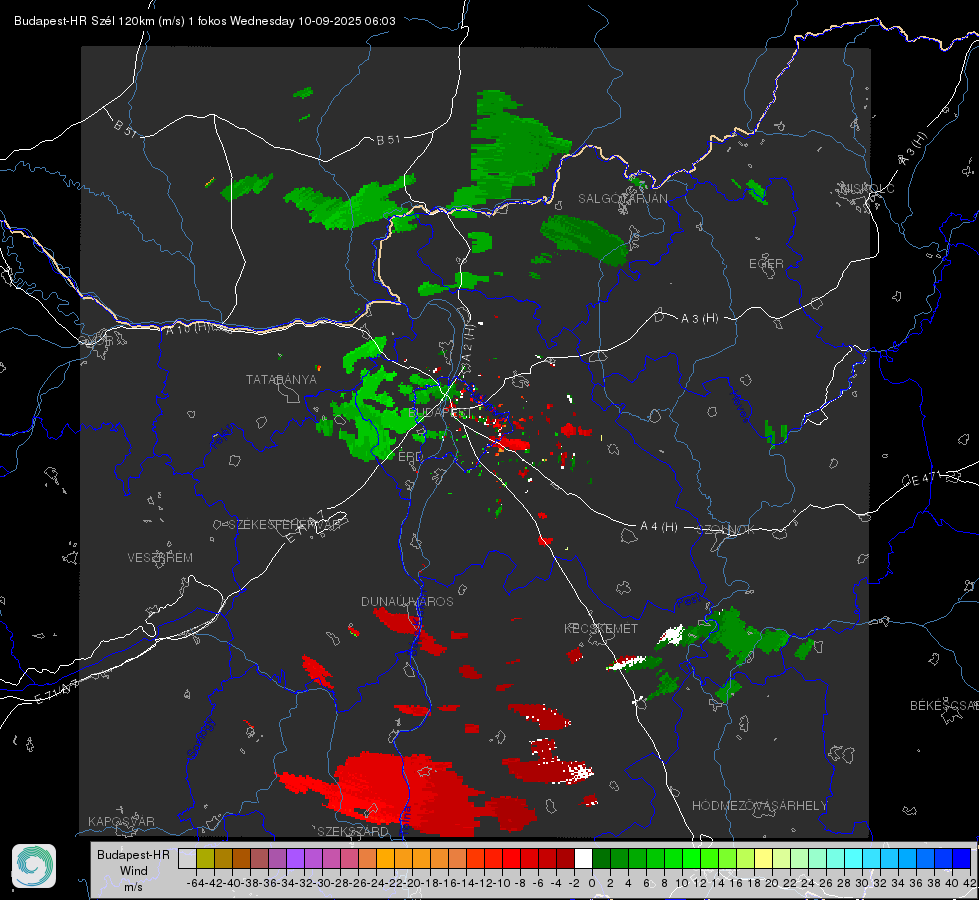Click the 42 value ending the legend scale

tap(970, 883)
